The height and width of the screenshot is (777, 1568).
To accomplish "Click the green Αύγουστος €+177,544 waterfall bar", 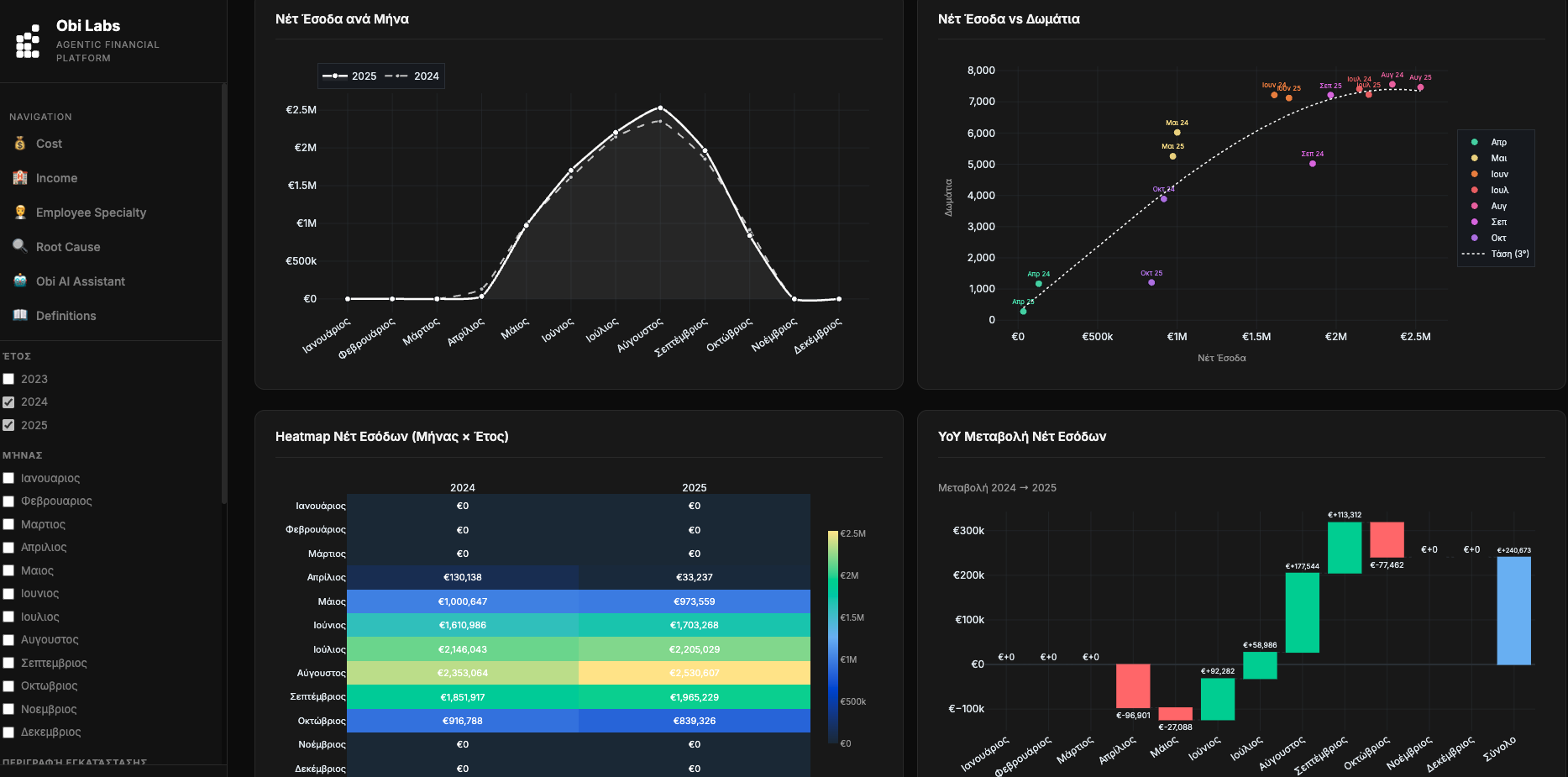I will pos(1302,612).
